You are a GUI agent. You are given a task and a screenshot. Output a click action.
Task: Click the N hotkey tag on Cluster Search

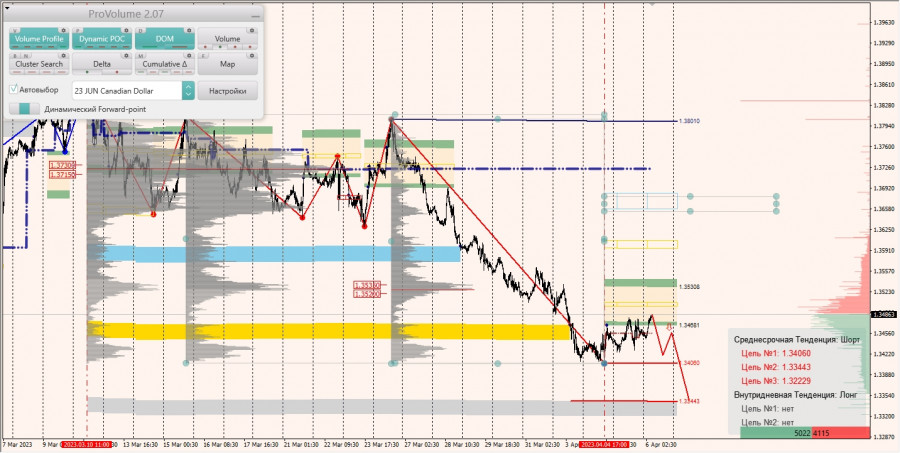(x=26, y=56)
